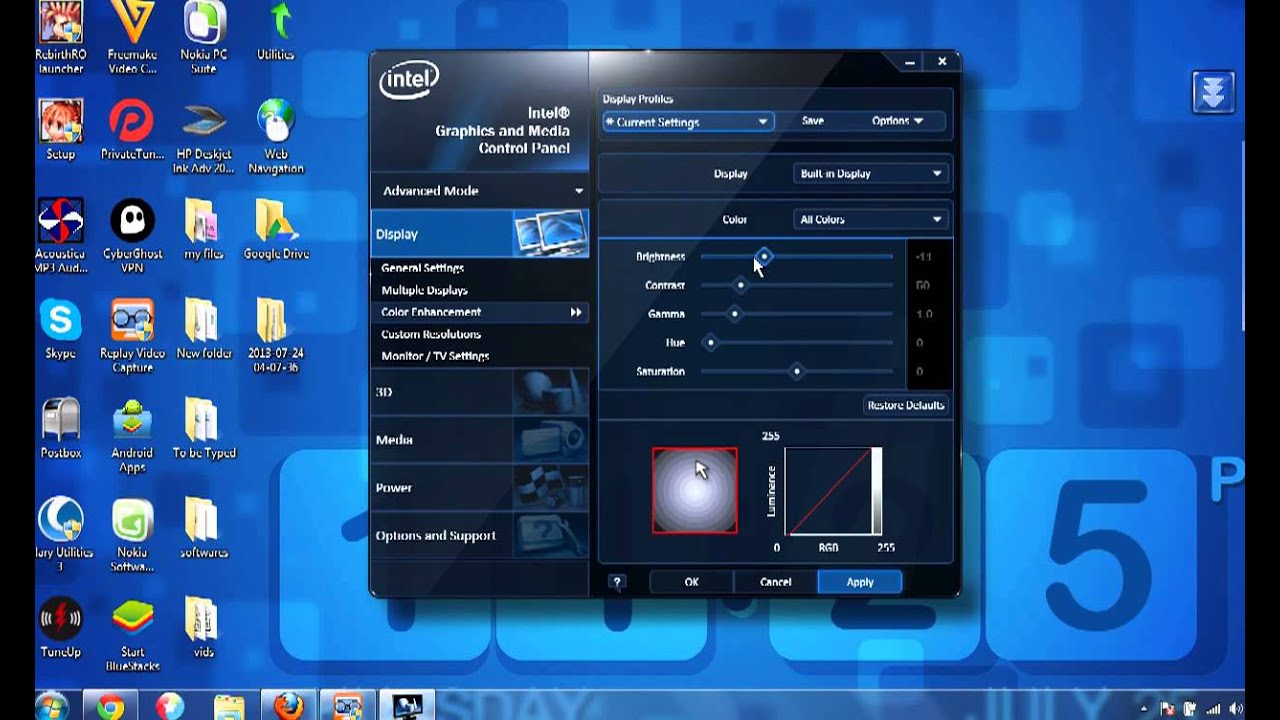The height and width of the screenshot is (720, 1280).
Task: Open Web Navigation desktop icon
Action: [x=276, y=137]
